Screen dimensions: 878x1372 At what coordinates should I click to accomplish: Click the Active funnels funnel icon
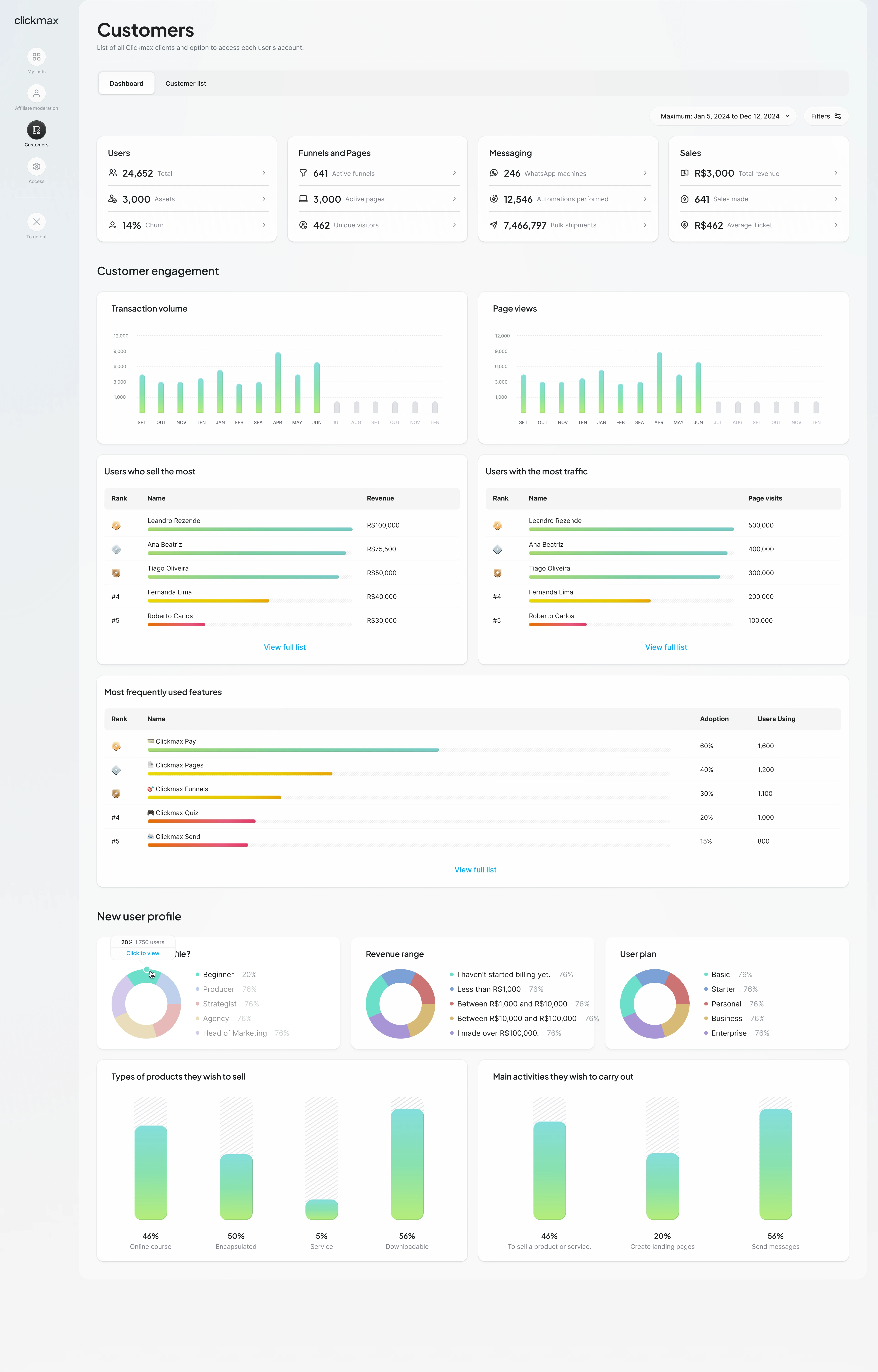click(303, 173)
